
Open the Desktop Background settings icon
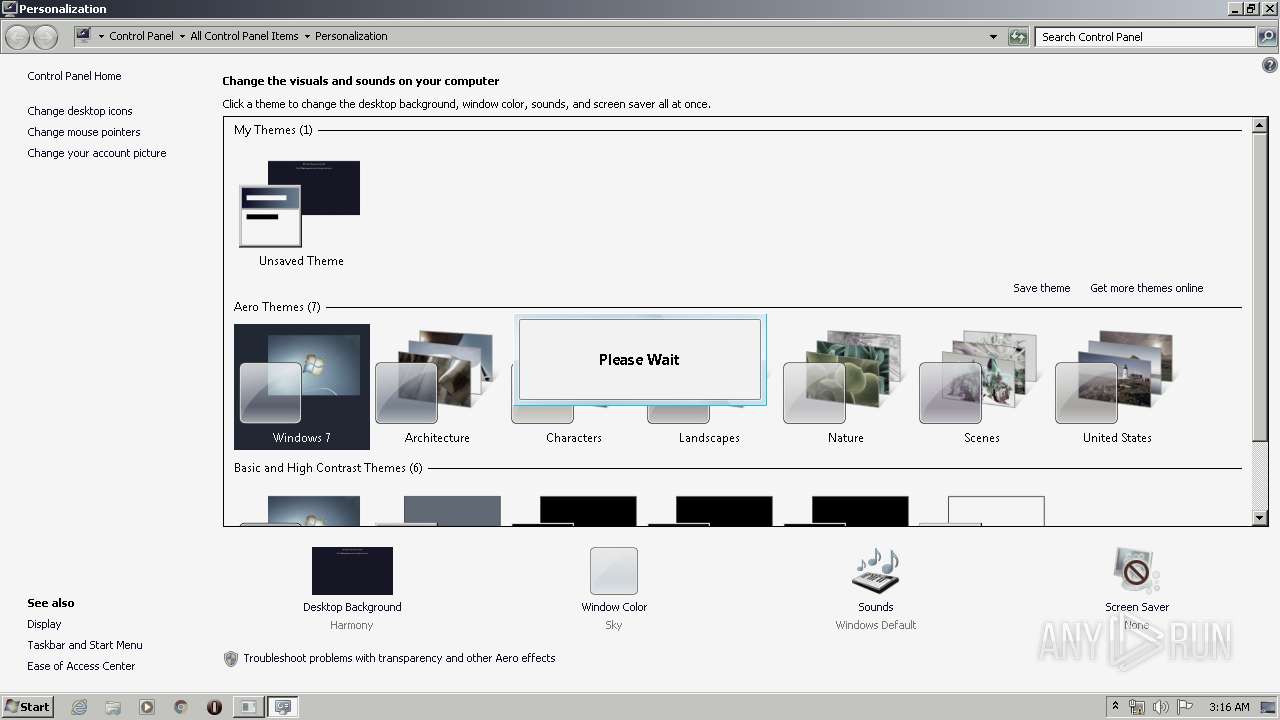pyautogui.click(x=352, y=571)
